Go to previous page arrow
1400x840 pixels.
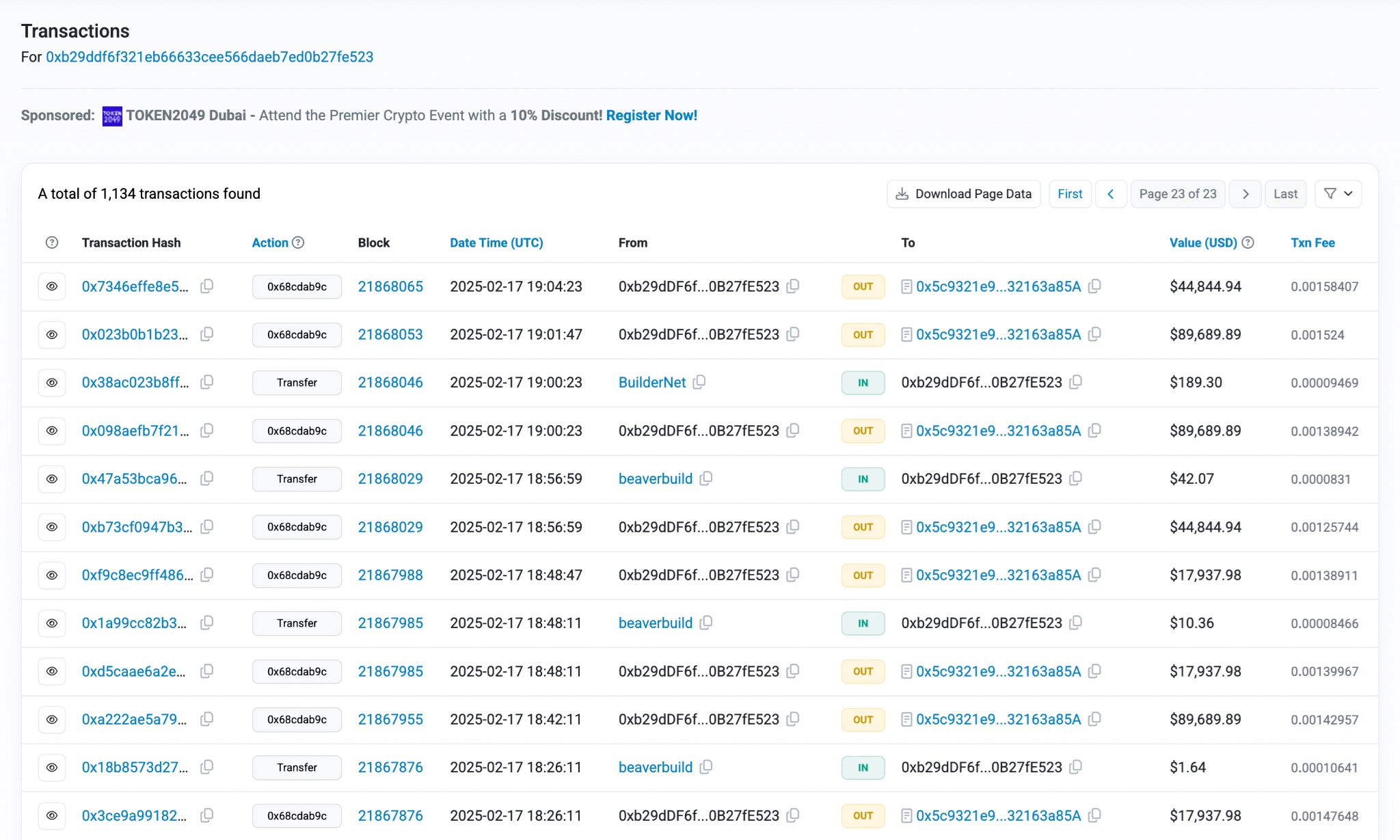[x=1111, y=194]
